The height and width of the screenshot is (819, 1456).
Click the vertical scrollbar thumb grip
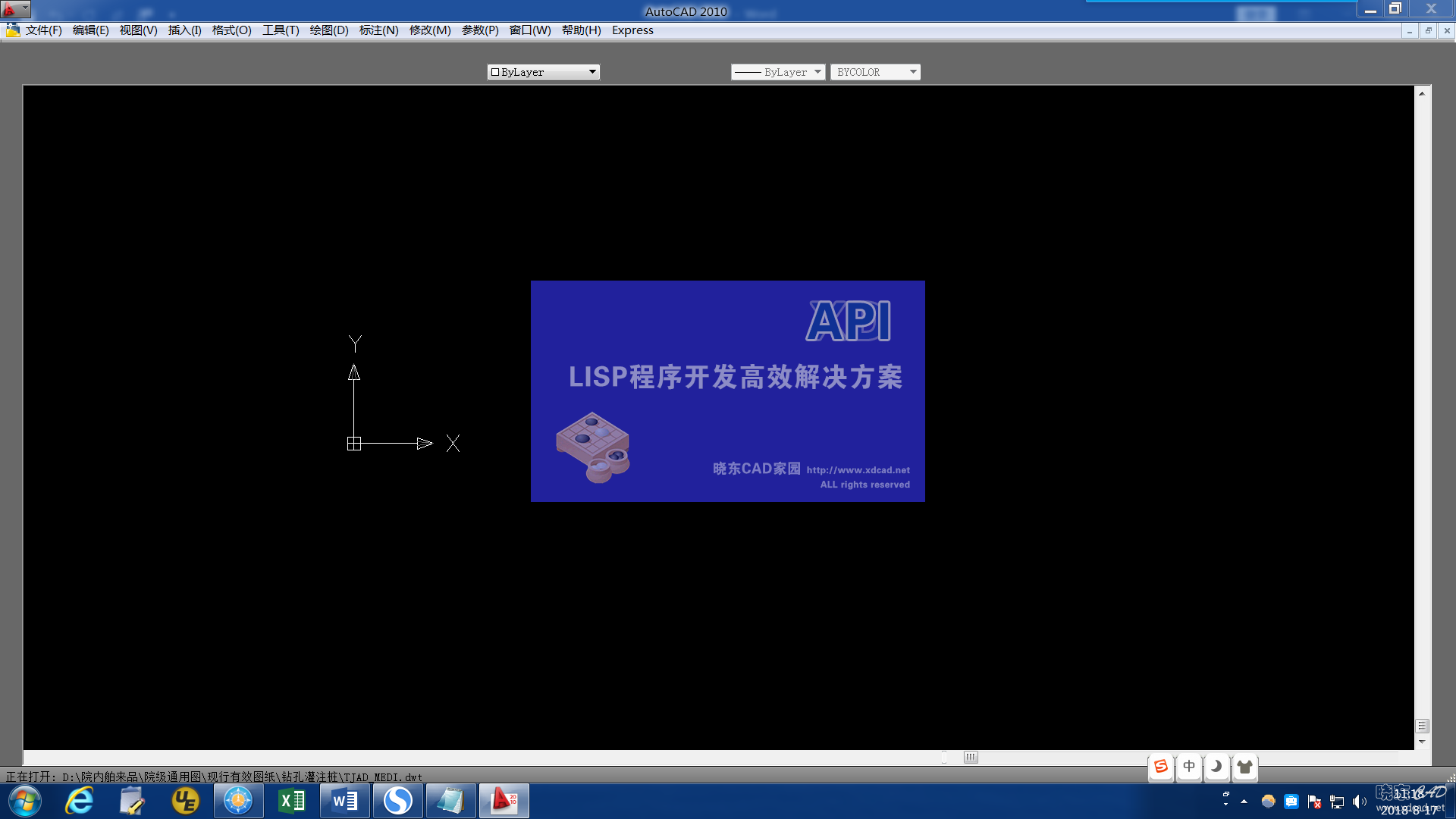[1422, 726]
